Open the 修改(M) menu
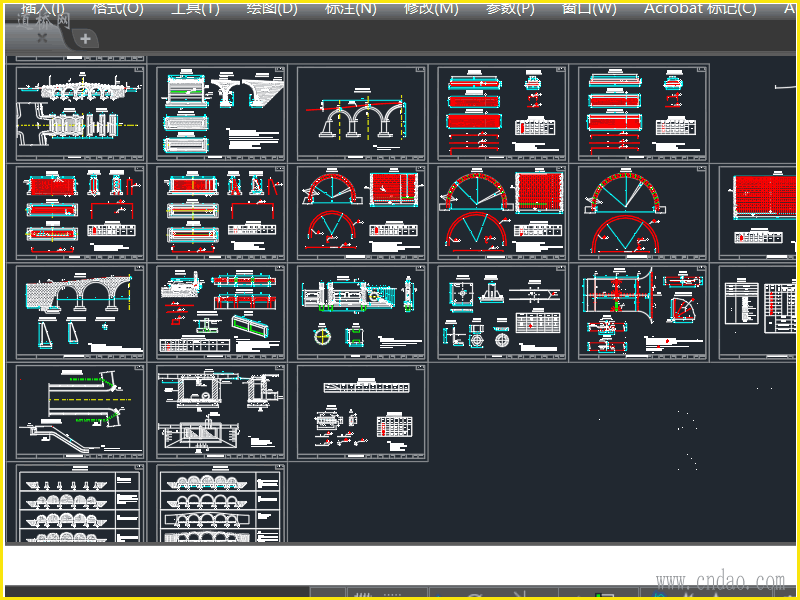Image resolution: width=800 pixels, height=600 pixels. pos(431,9)
